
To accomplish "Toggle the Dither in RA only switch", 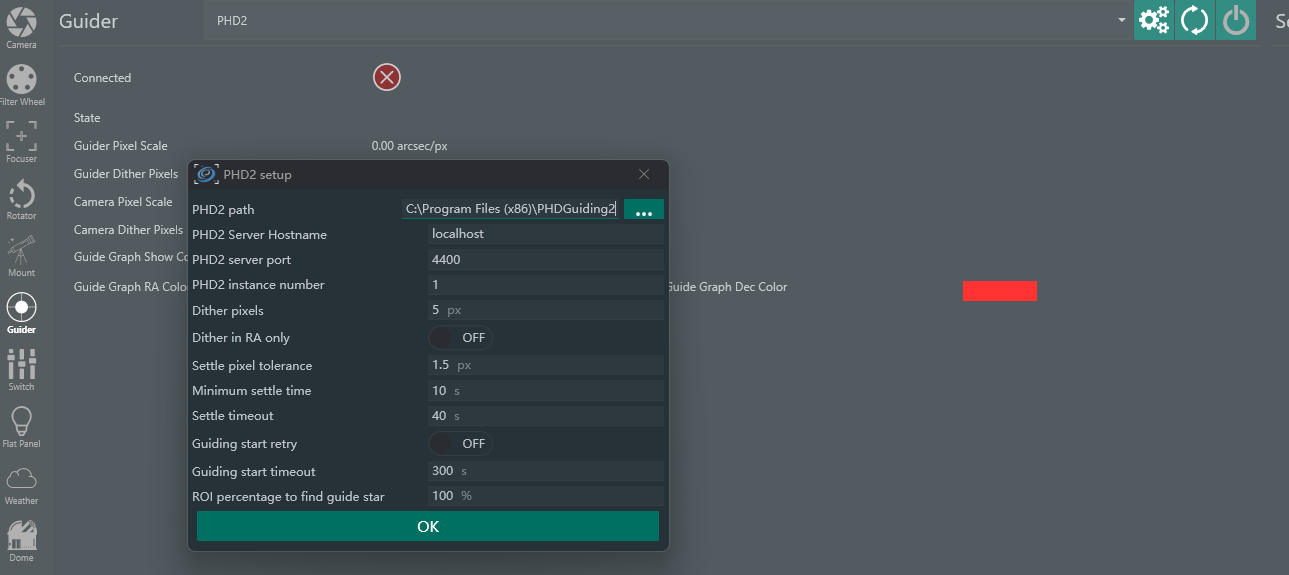I will pyautogui.click(x=461, y=338).
